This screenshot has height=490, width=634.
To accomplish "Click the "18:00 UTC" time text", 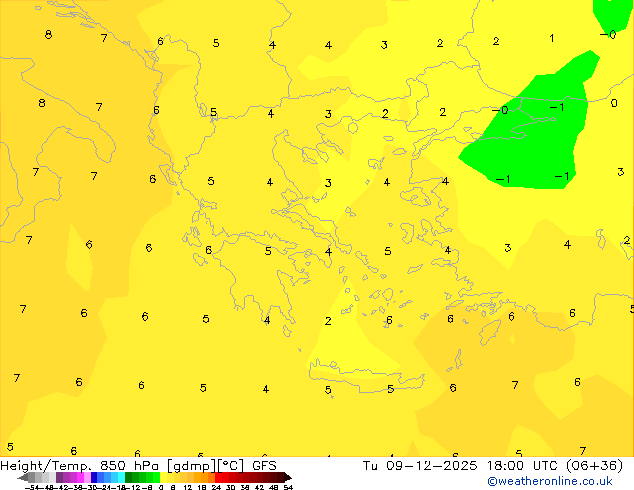I will pos(524,465).
